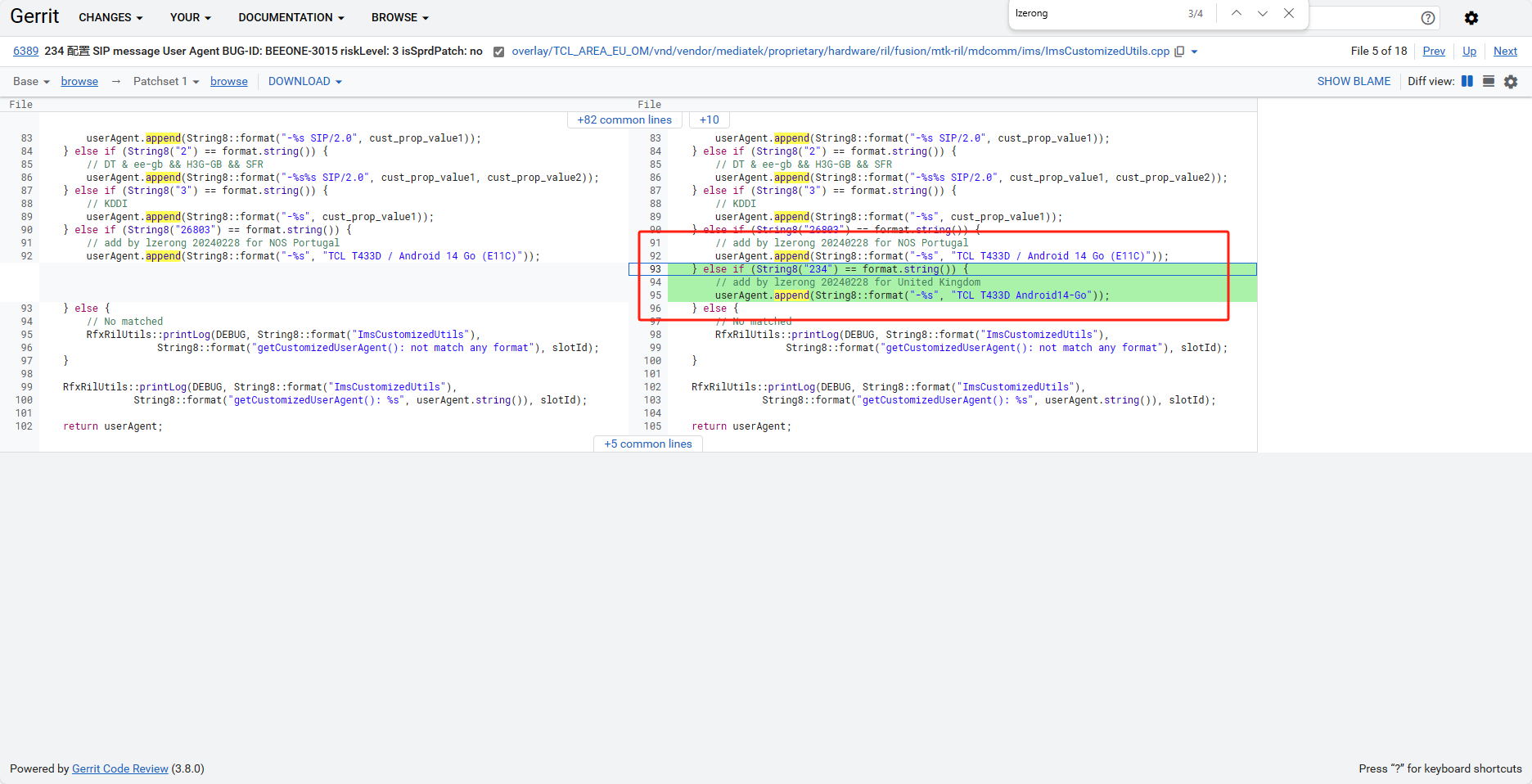1532x784 pixels.
Task: Open Gerrit settings gear in header
Action: 1471,18
